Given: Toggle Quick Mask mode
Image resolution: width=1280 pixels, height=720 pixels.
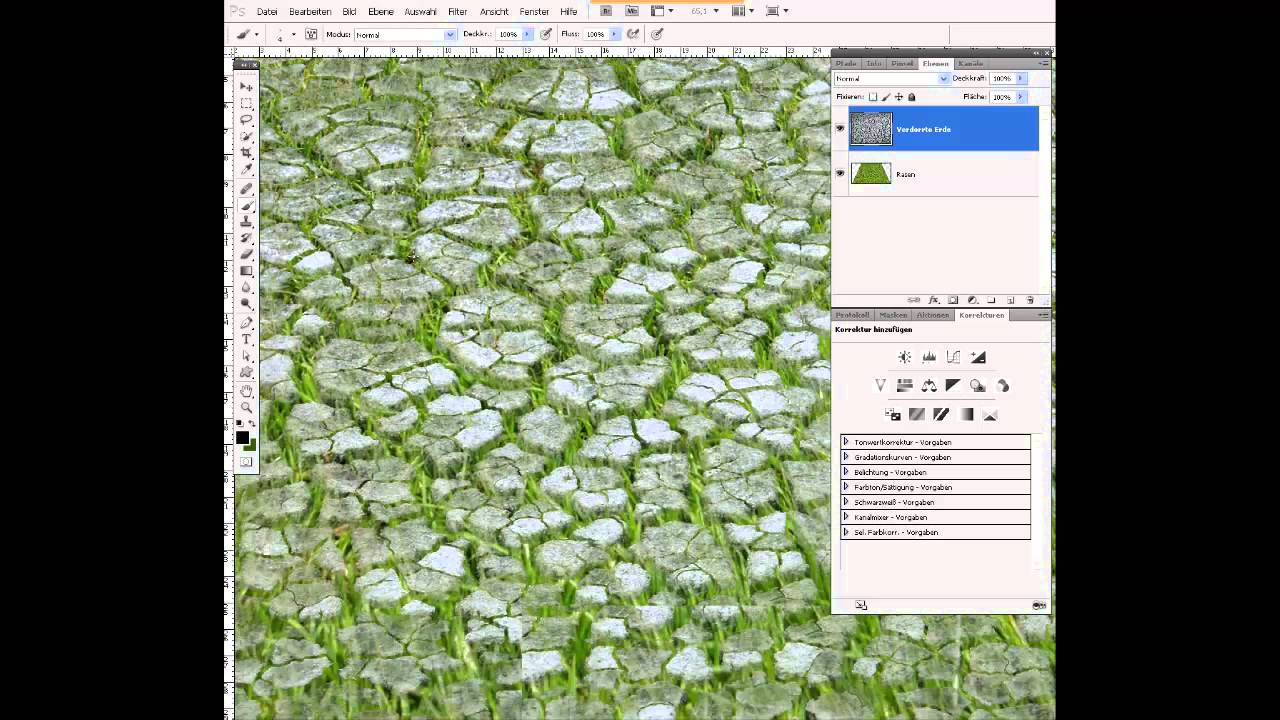Looking at the screenshot, I should point(246,462).
